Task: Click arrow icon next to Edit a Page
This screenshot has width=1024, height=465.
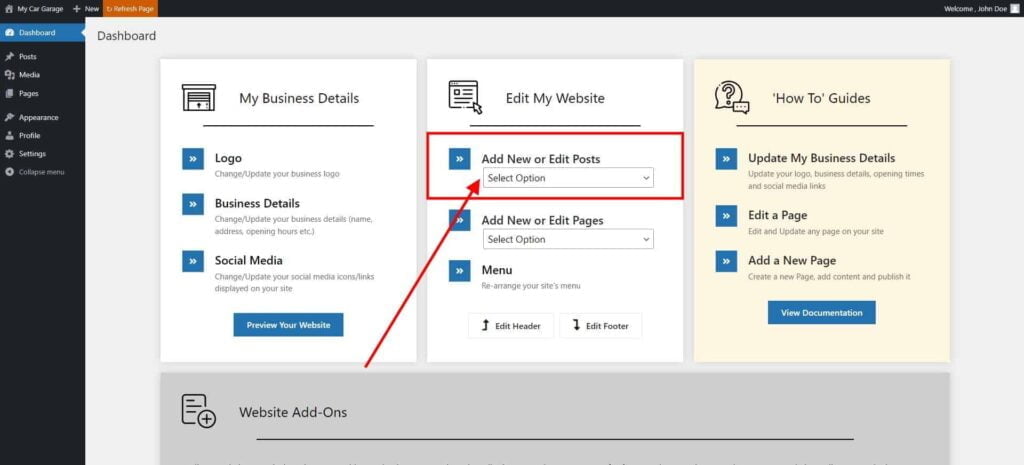Action: pyautogui.click(x=726, y=215)
